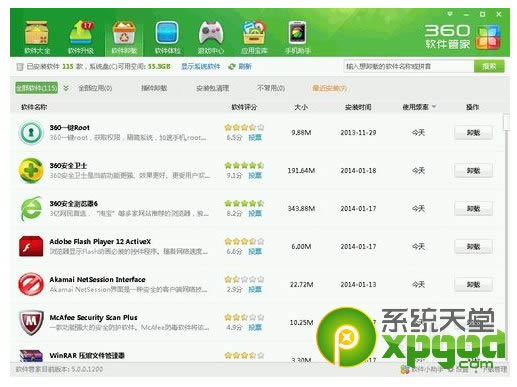Click the Adobe Flash Player app icon
The image size is (517, 387).
(x=31, y=246)
